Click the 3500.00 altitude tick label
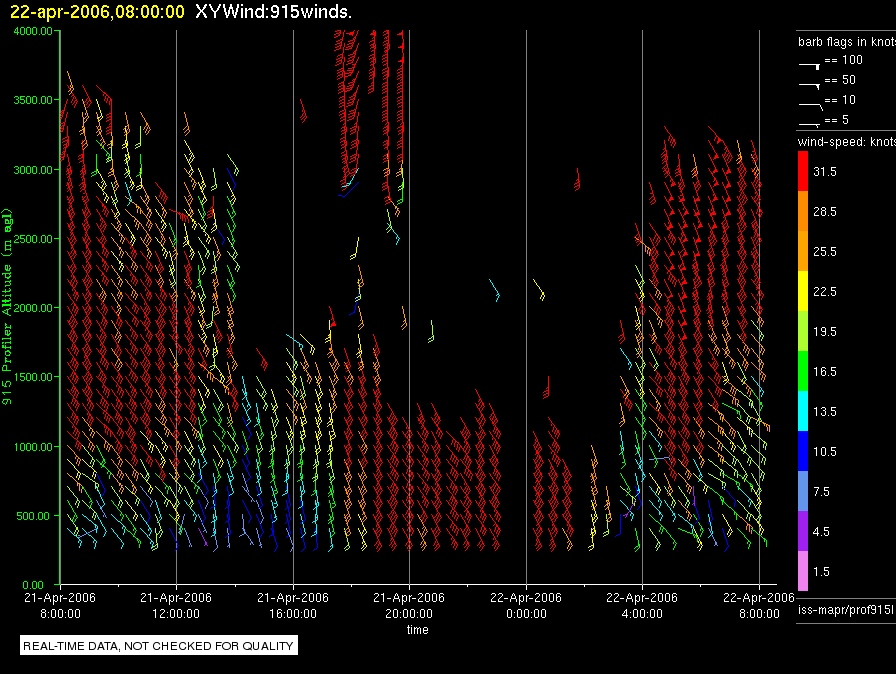 click(x=33, y=100)
